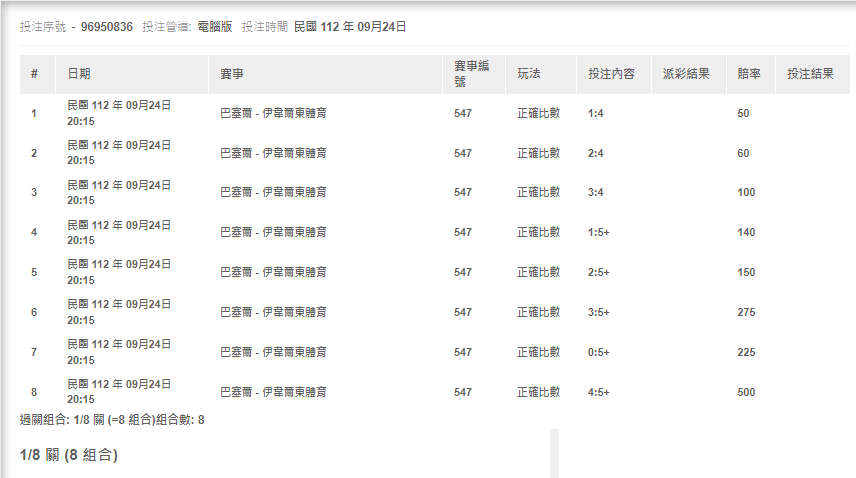Image resolution: width=856 pixels, height=478 pixels.
Task: Click odds value 150
Action: click(x=746, y=272)
